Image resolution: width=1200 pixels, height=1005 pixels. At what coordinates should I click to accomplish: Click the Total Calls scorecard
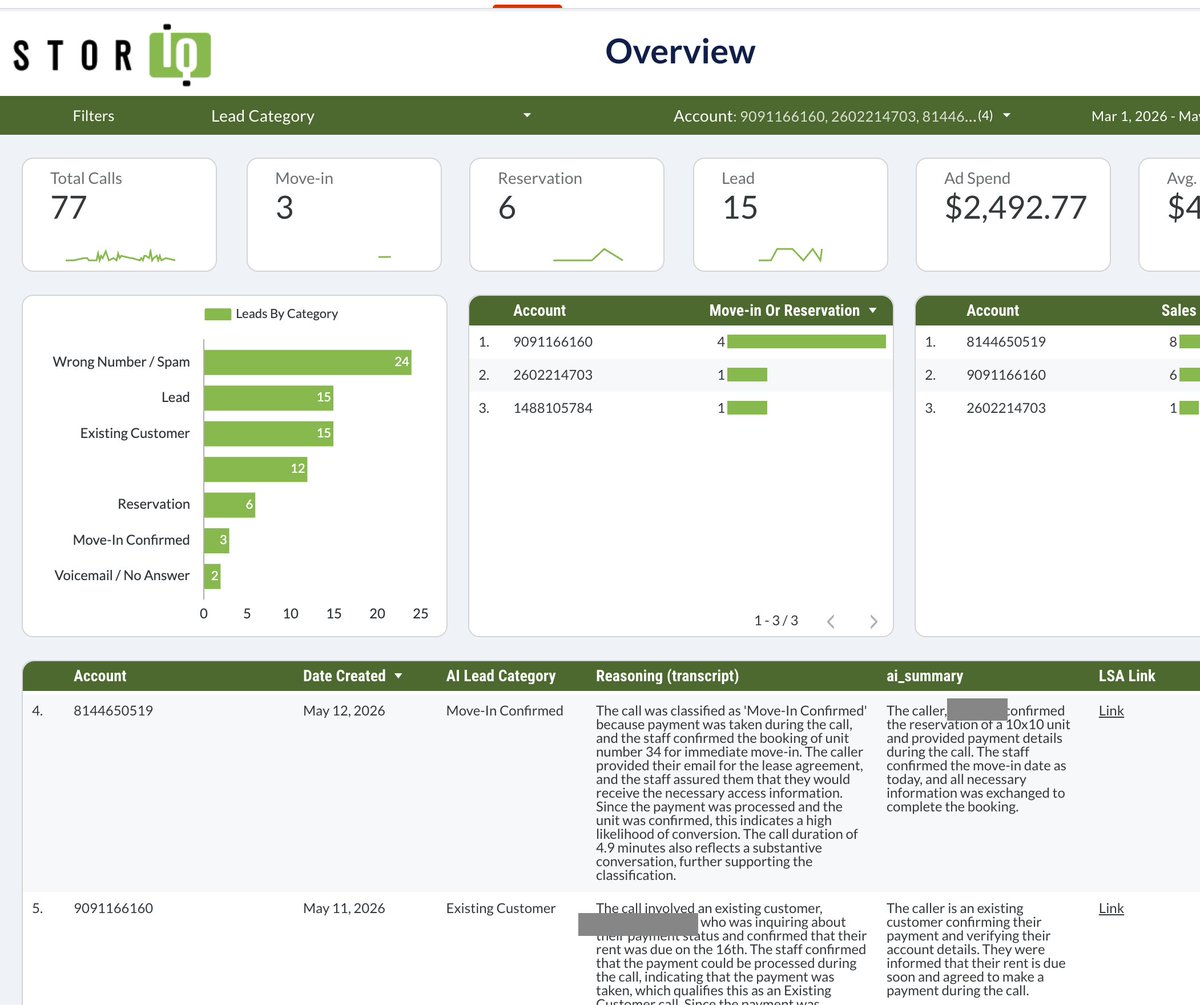119,214
